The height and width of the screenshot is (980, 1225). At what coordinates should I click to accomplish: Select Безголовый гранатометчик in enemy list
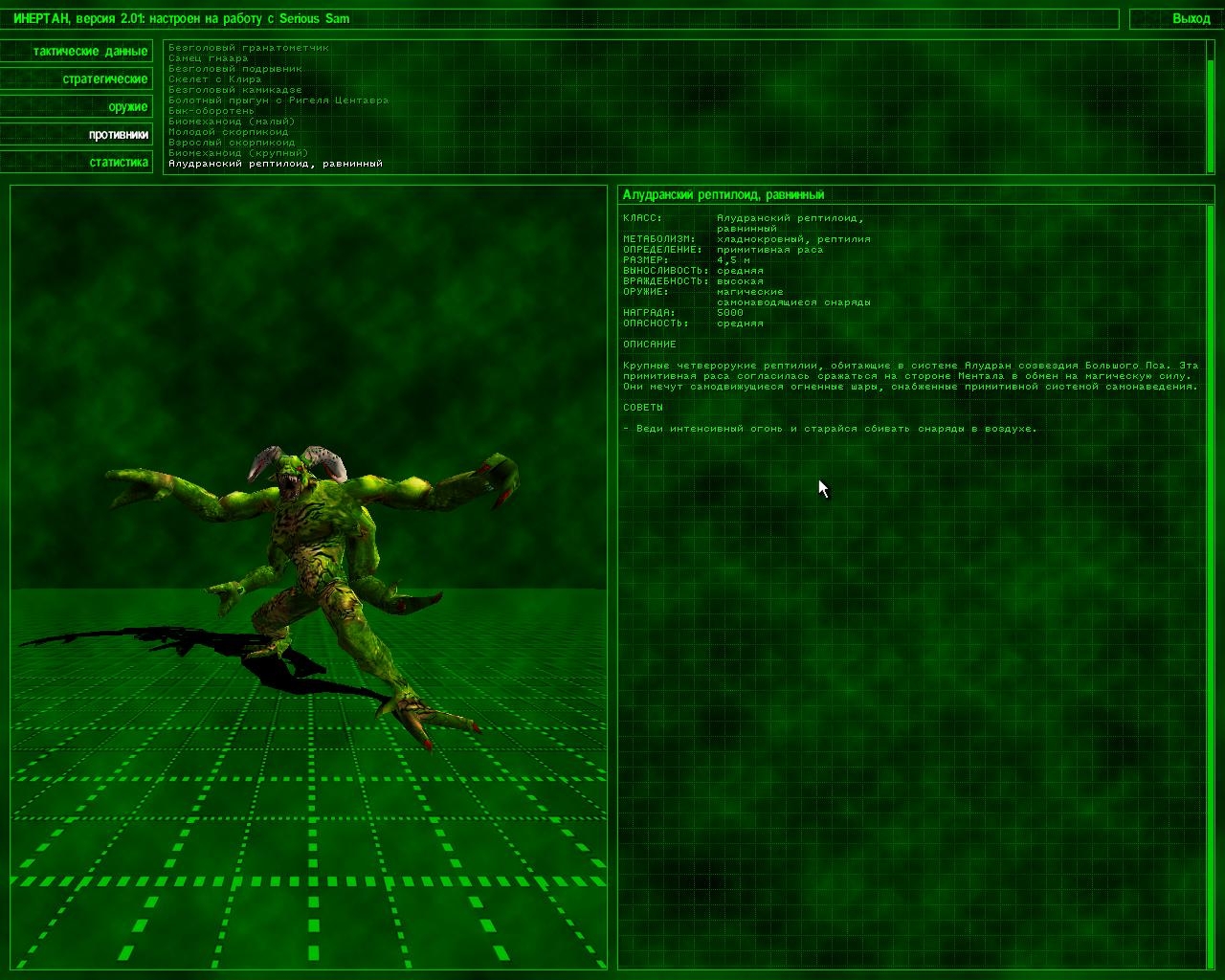point(249,47)
